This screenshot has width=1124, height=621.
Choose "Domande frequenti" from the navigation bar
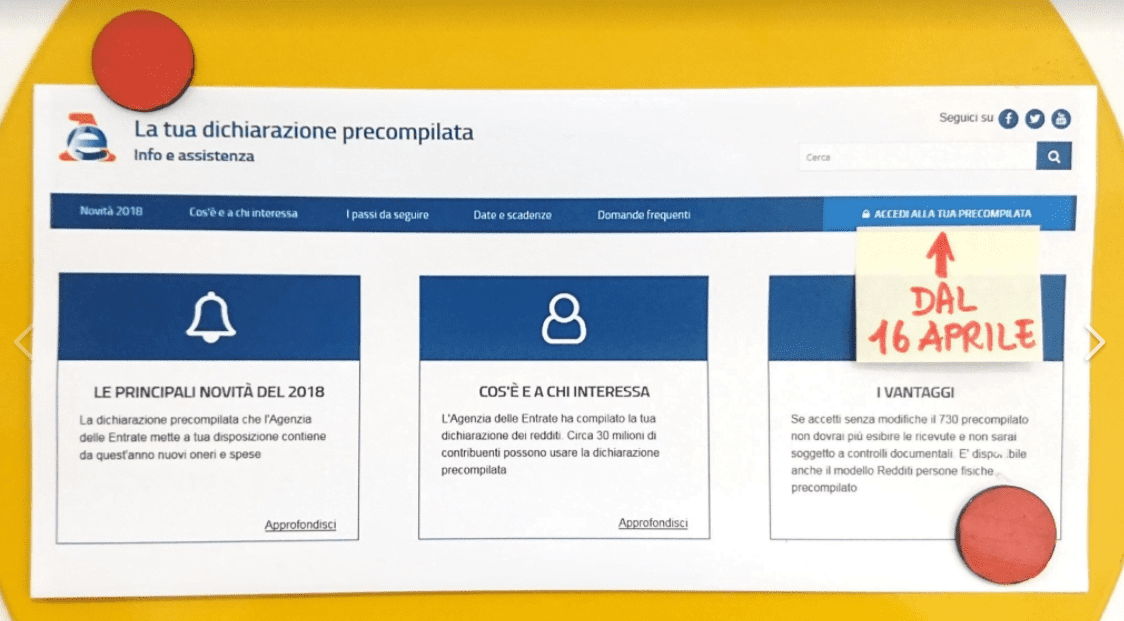click(643, 215)
